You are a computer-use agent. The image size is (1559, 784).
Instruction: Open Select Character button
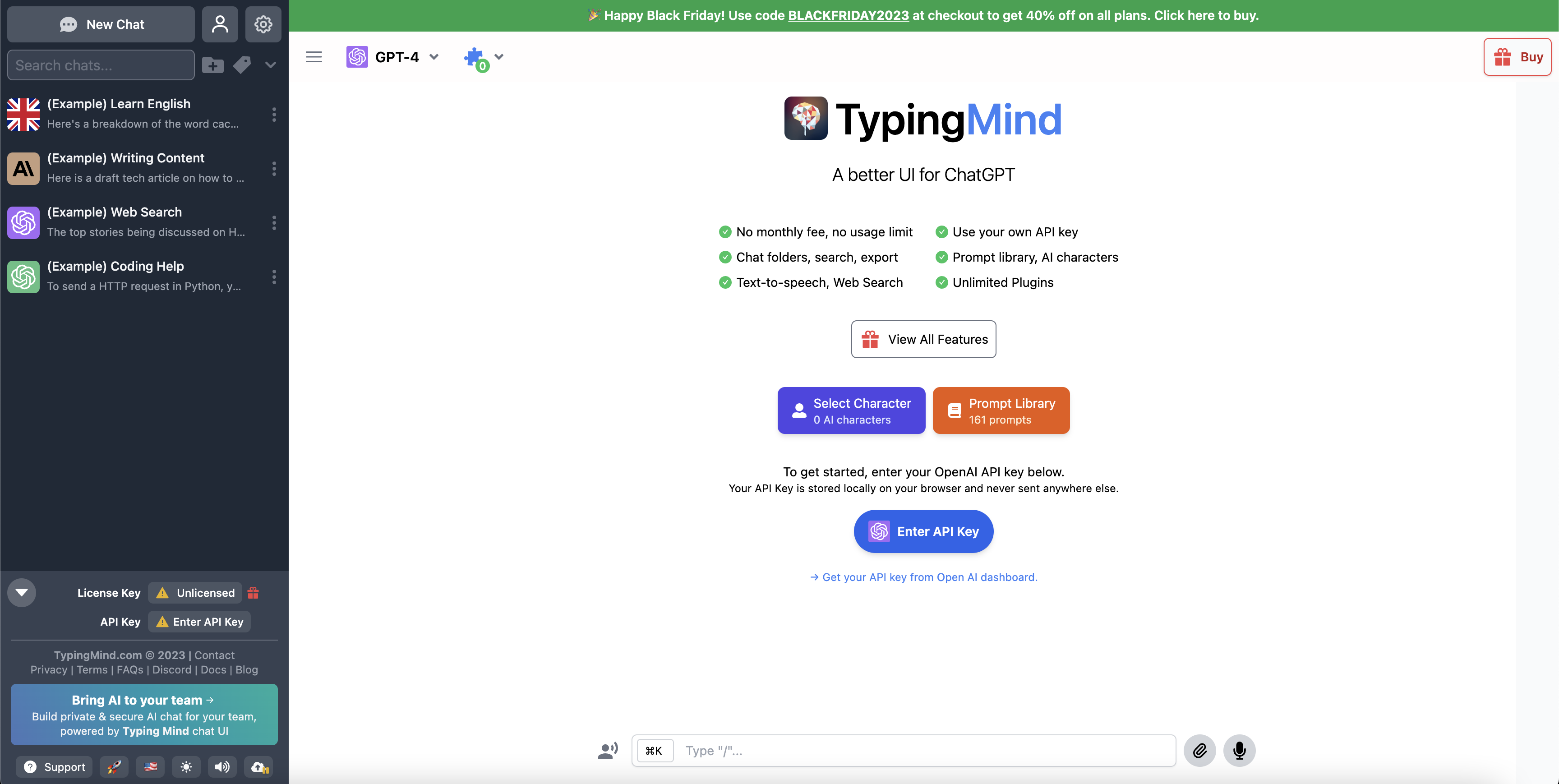tap(851, 410)
